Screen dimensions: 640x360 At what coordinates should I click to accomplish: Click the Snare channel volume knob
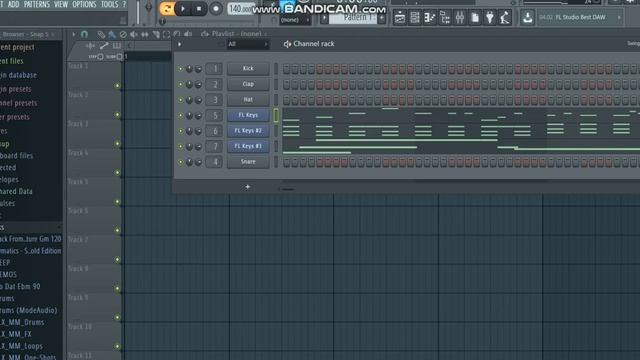[x=198, y=162]
